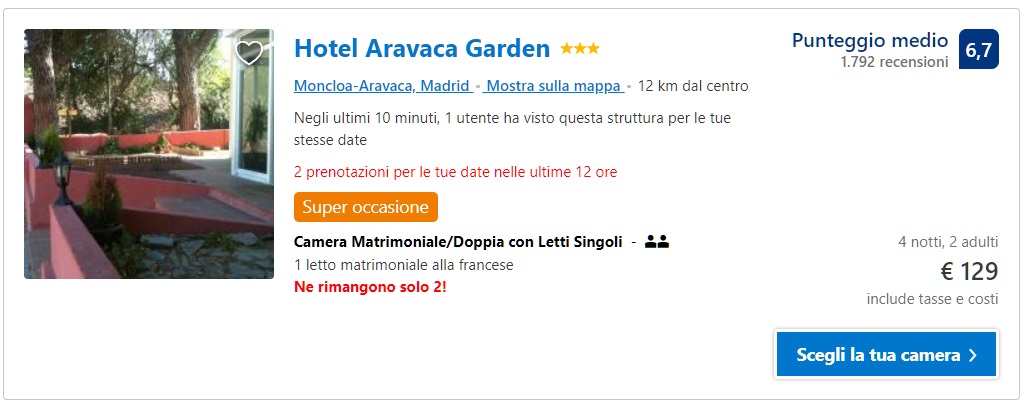Click Mostra sulla mappa link
The width and height of the screenshot is (1025, 401).
click(x=554, y=86)
